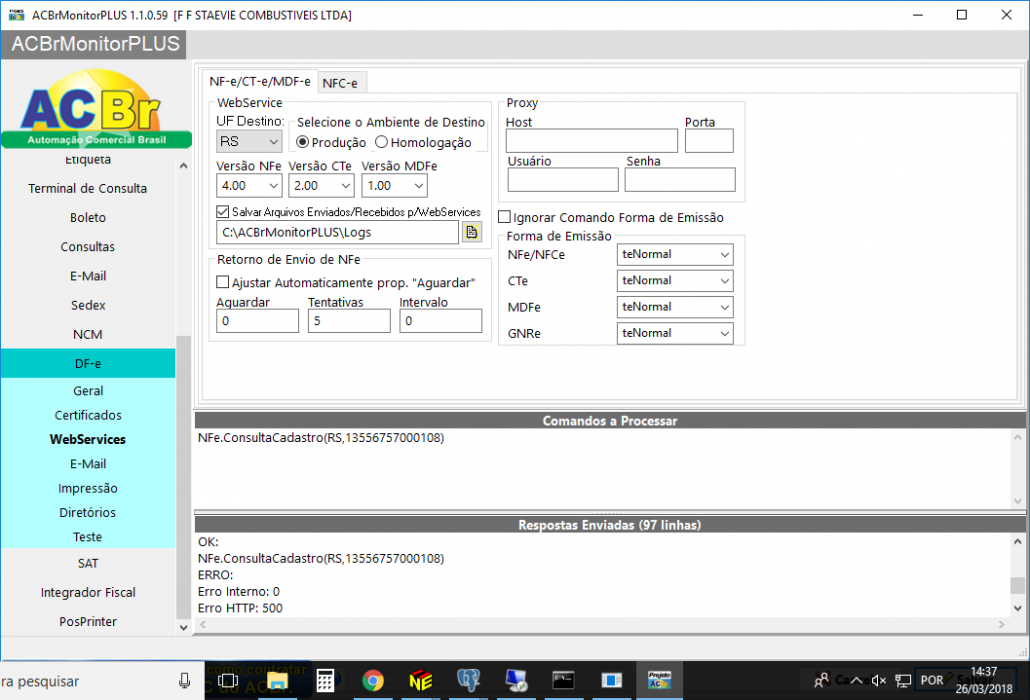Open the Versão NFe dropdown set to 4.00
This screenshot has width=1030, height=700.
click(x=249, y=186)
